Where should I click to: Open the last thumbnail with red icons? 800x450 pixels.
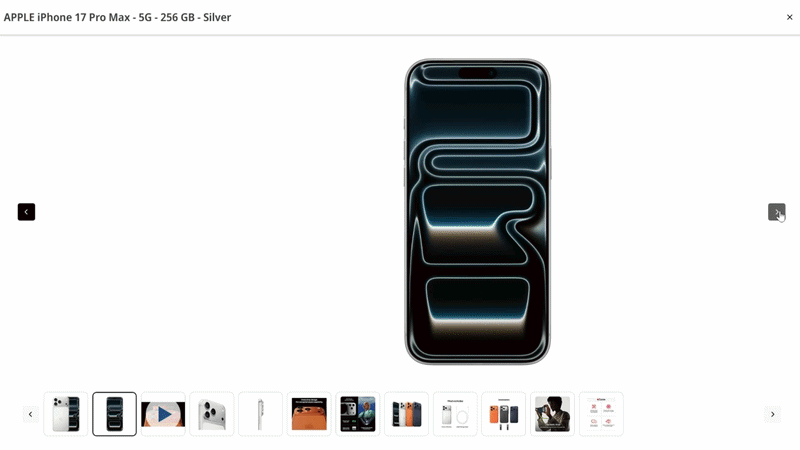601,414
